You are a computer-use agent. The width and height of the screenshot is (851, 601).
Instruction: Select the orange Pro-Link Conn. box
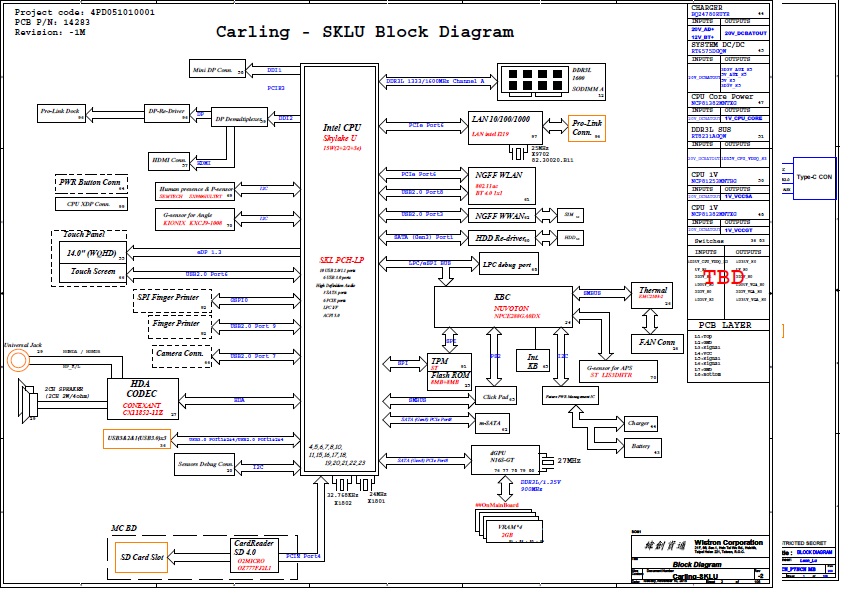[587, 128]
